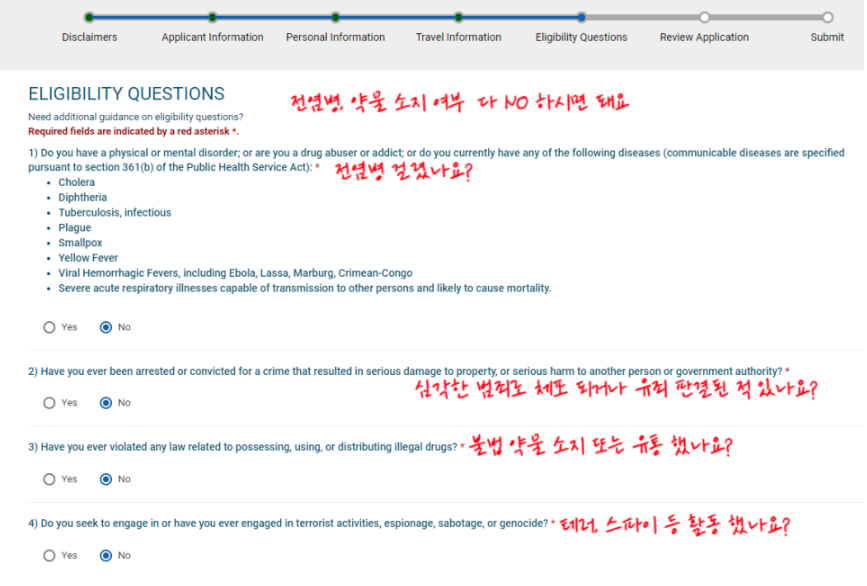
Task: Click the Travel Information step circle
Action: (x=458, y=17)
